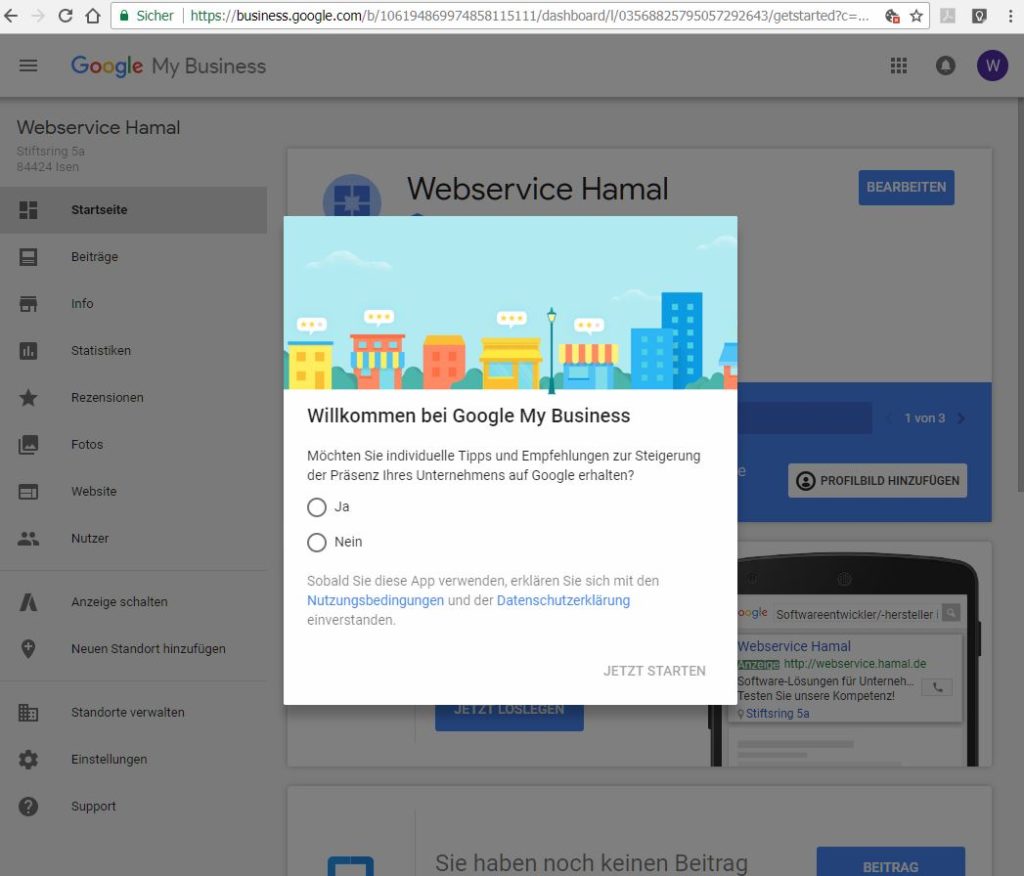1024x876 pixels.
Task: Click the JETZT LOSLEGEN button behind the dialog
Action: (509, 717)
